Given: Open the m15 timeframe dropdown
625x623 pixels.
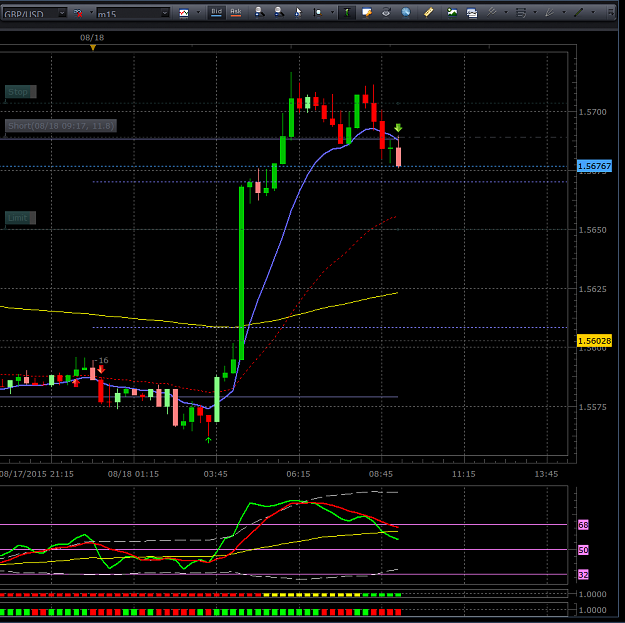Looking at the screenshot, I should 133,13.
